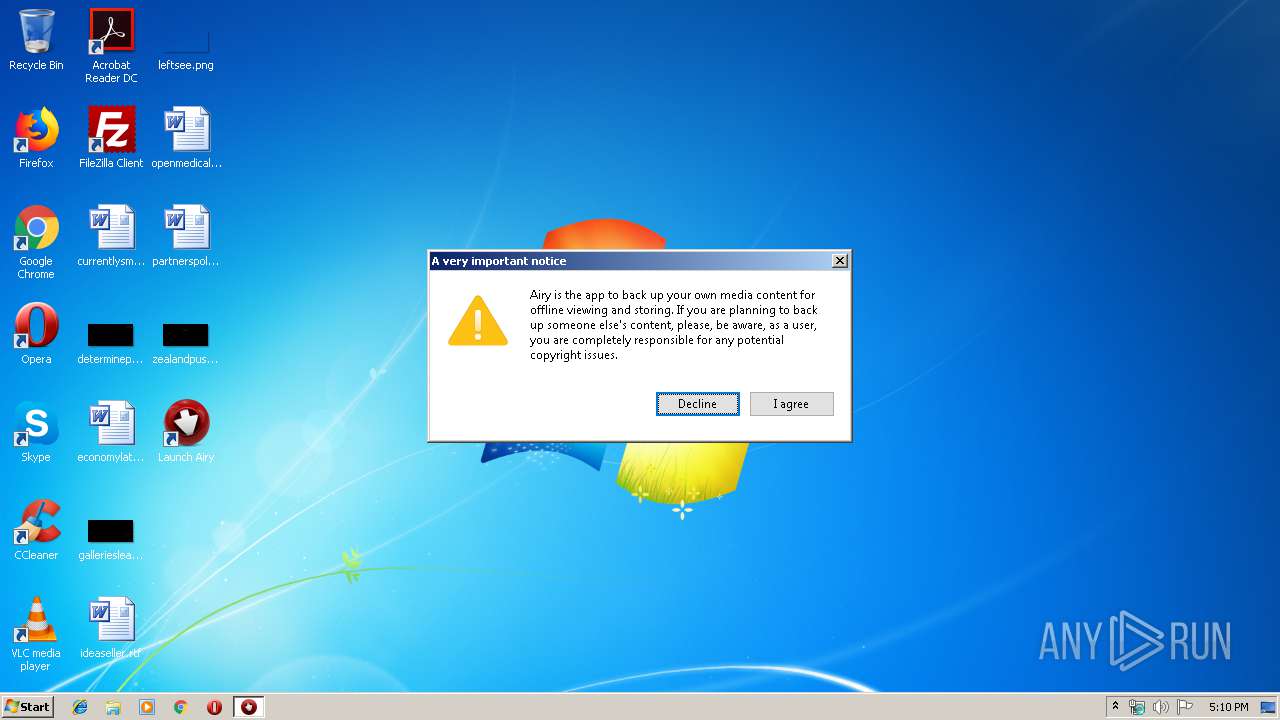Select the gallerieslea desktop file
The width and height of the screenshot is (1280, 720).
coord(111,540)
